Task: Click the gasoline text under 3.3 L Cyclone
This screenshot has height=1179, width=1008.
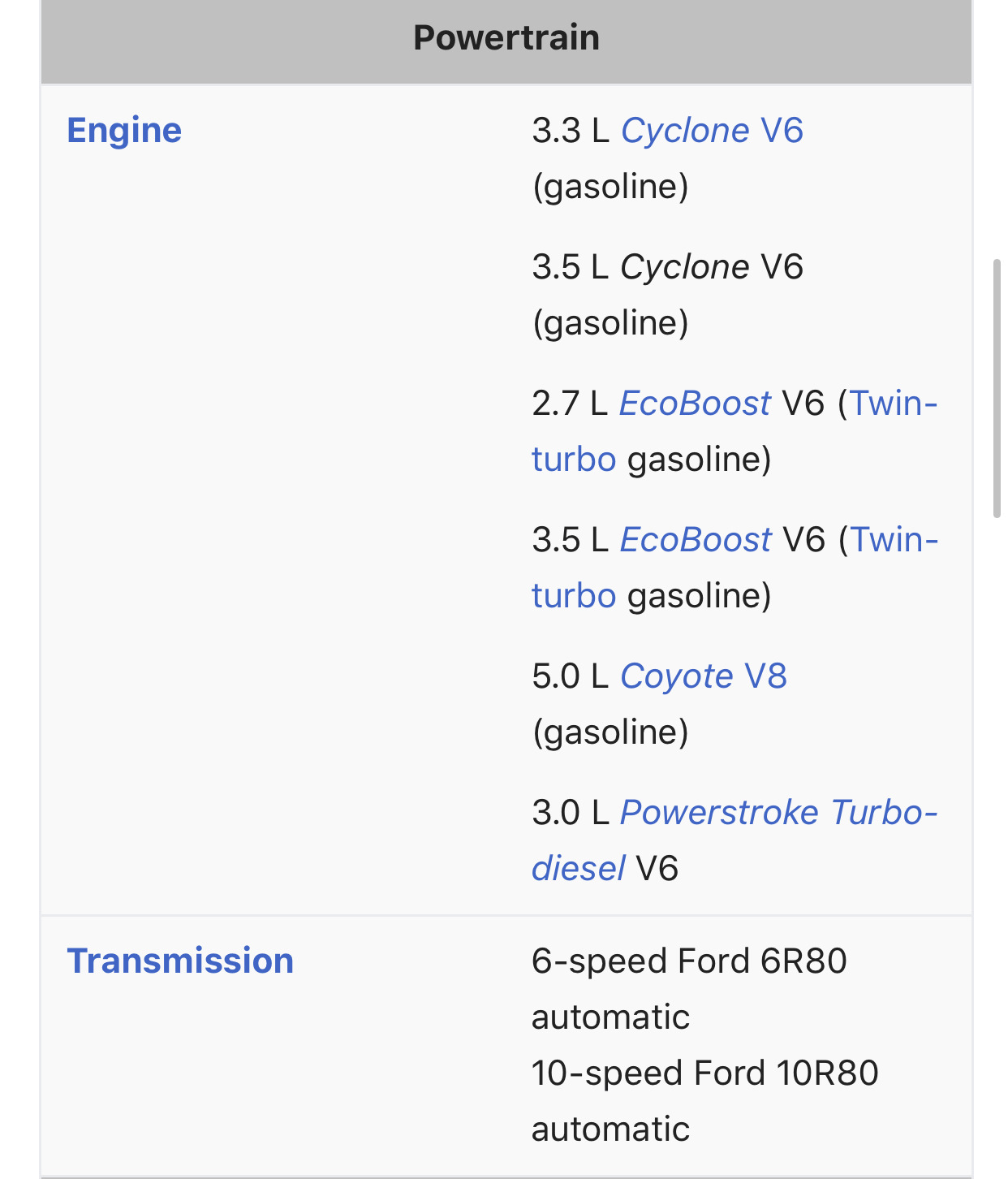Action: [610, 187]
